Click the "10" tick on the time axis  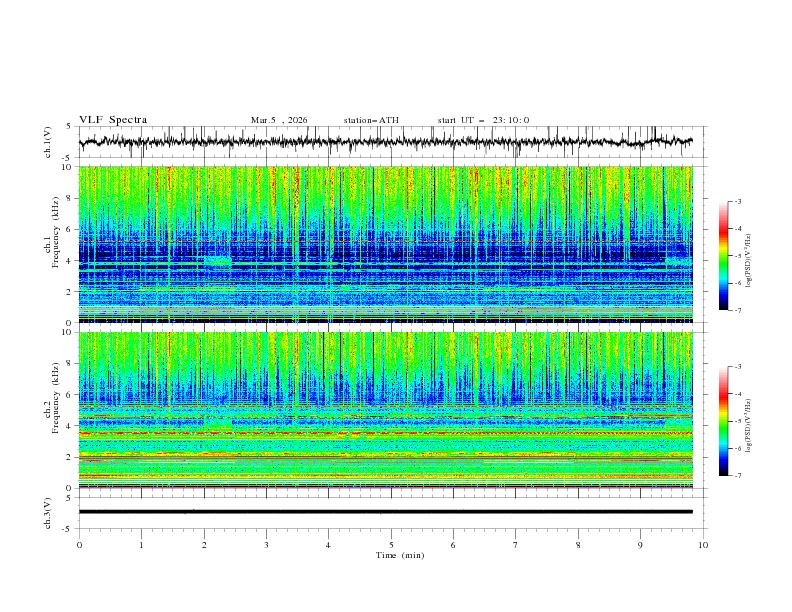click(x=703, y=545)
